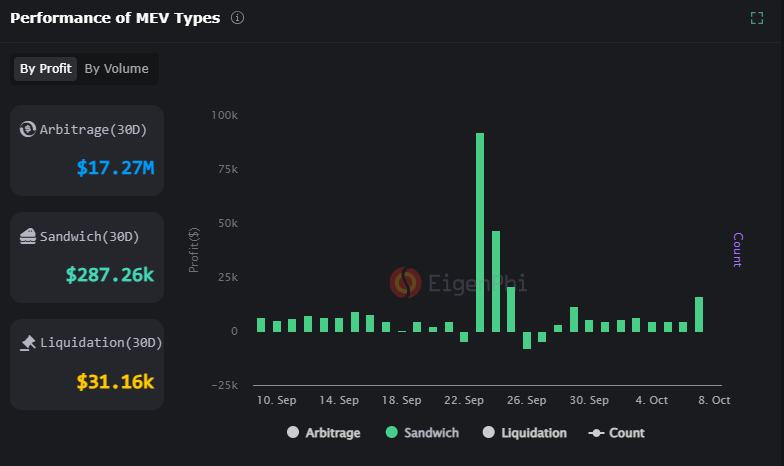
Task: Open the Arbitrage(30D) $17.27M card
Action: (x=87, y=150)
